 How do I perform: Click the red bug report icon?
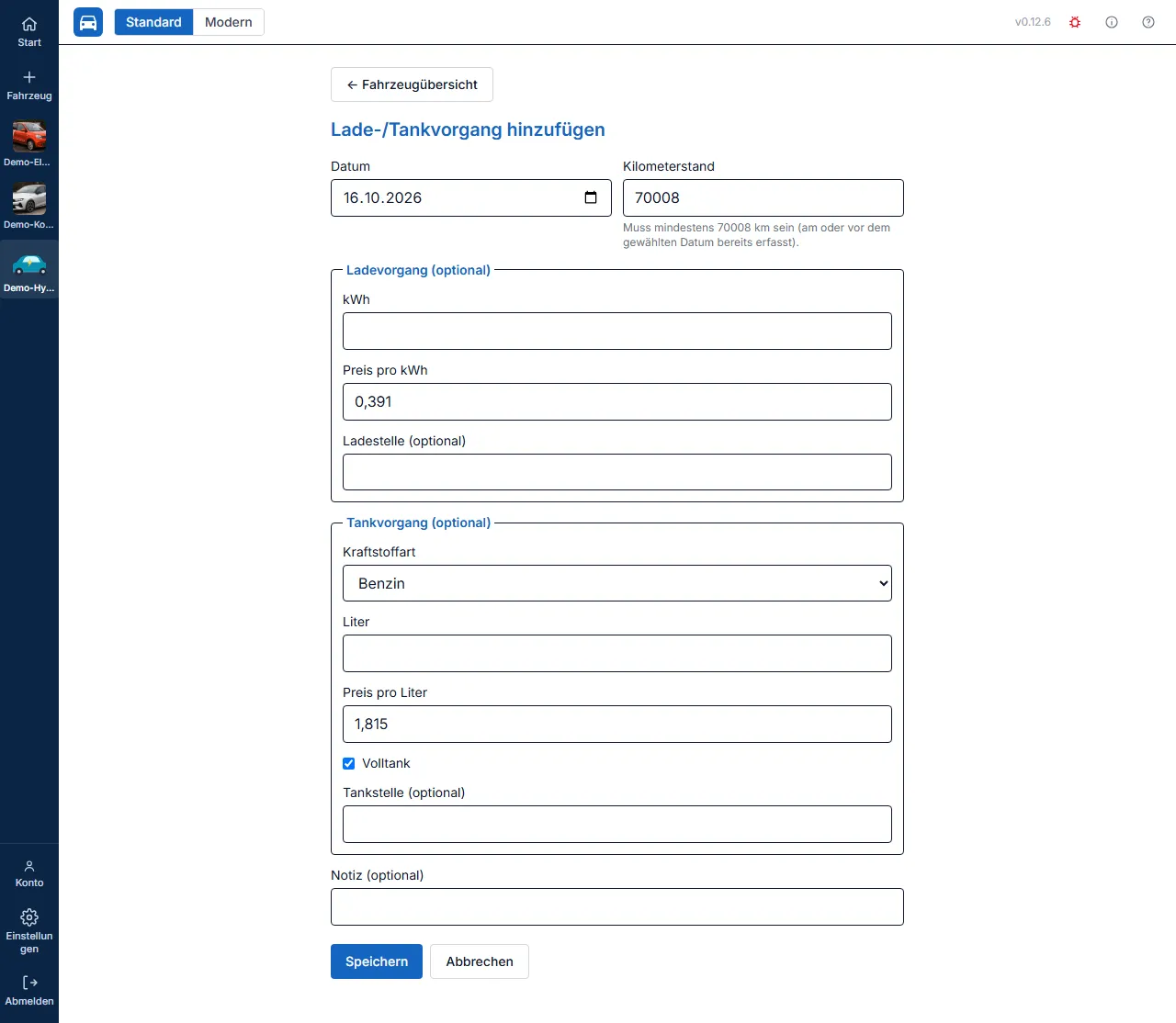(1075, 22)
